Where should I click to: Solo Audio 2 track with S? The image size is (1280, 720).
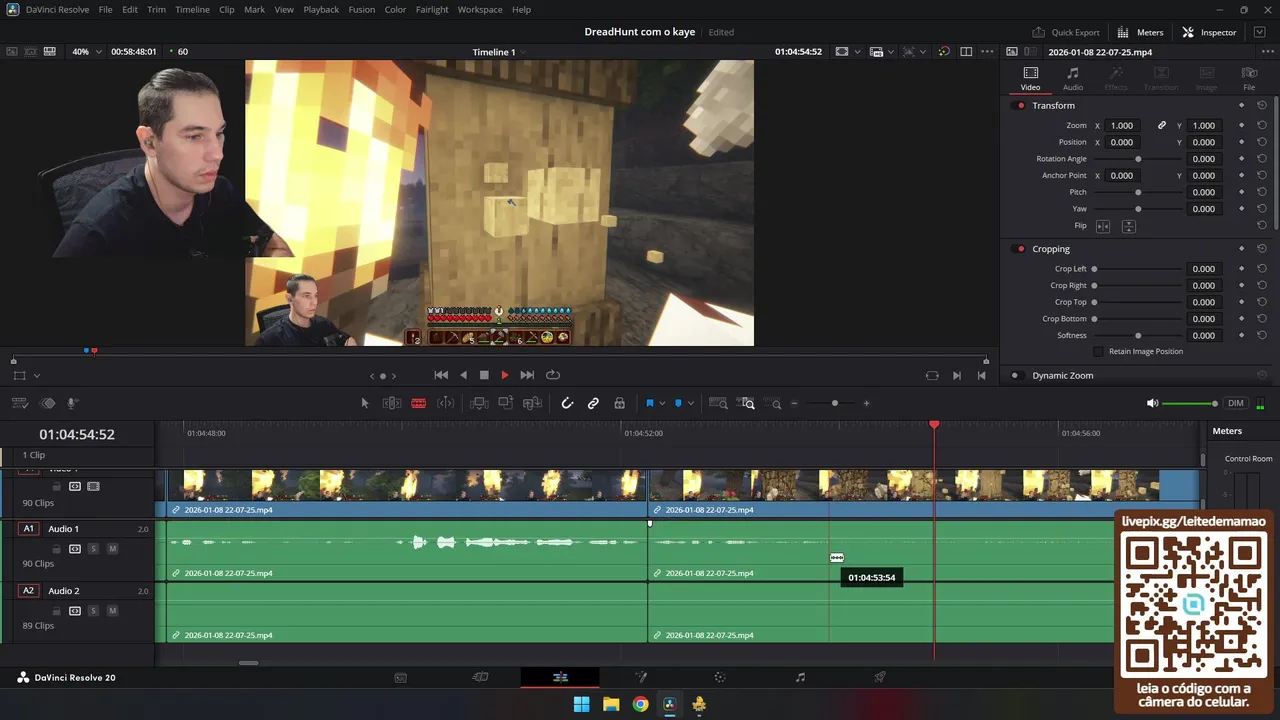tap(93, 611)
